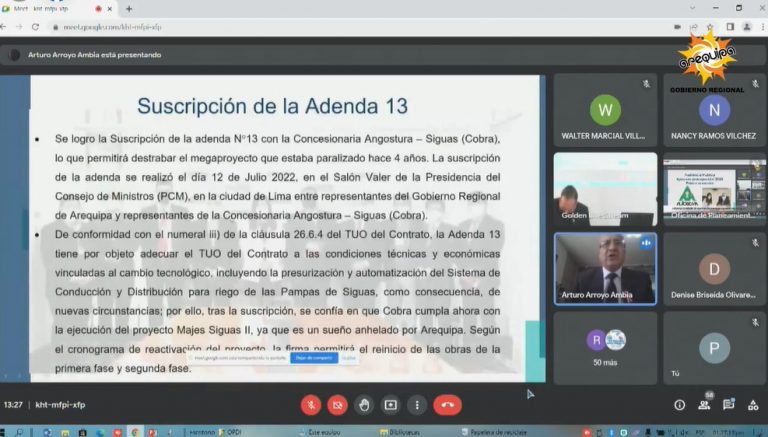Screen dimensions: 768x437
Task: Unmute the microphone in the call bar
Action: coord(311,405)
